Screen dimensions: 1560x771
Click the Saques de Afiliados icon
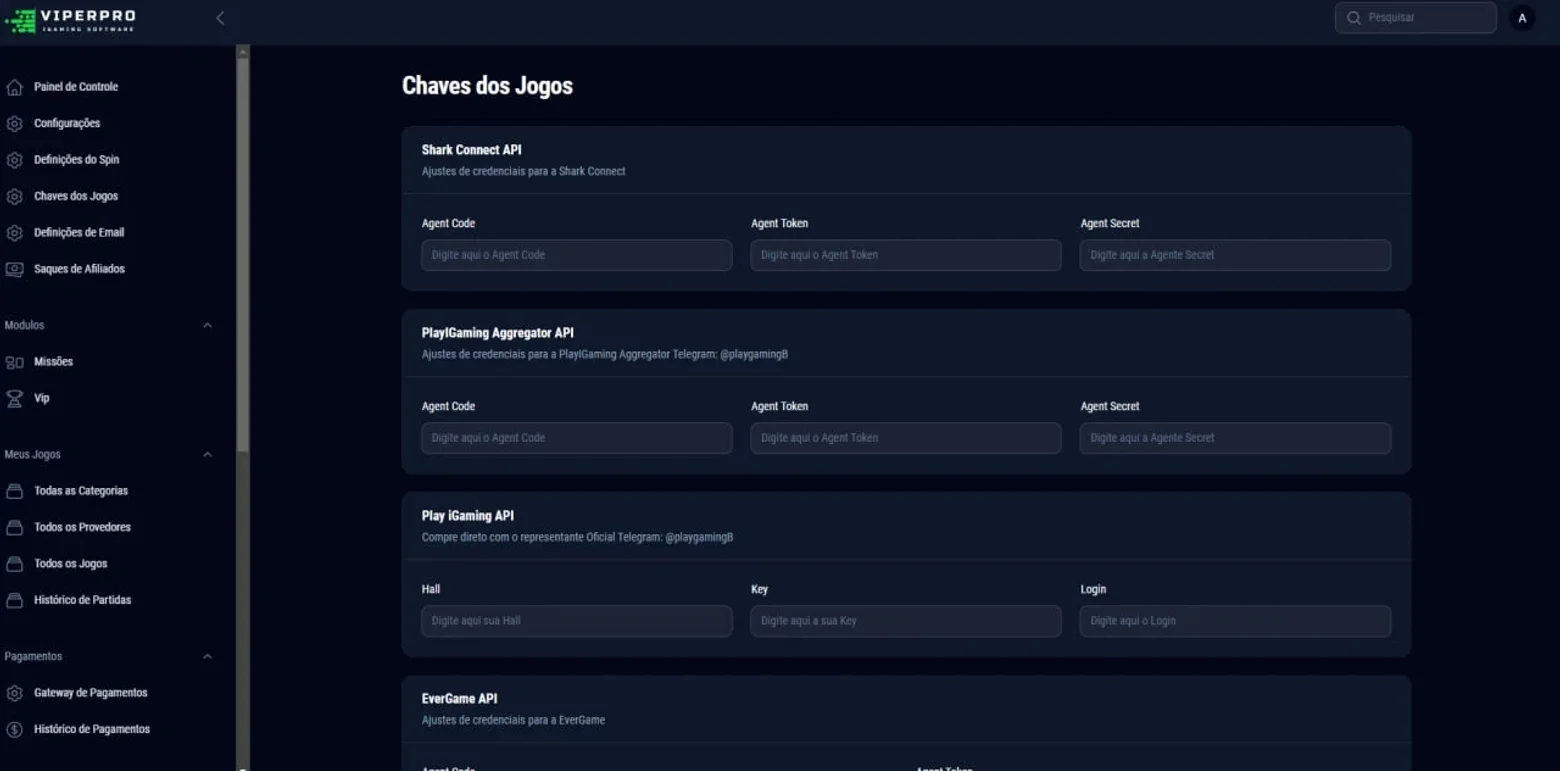coord(14,269)
